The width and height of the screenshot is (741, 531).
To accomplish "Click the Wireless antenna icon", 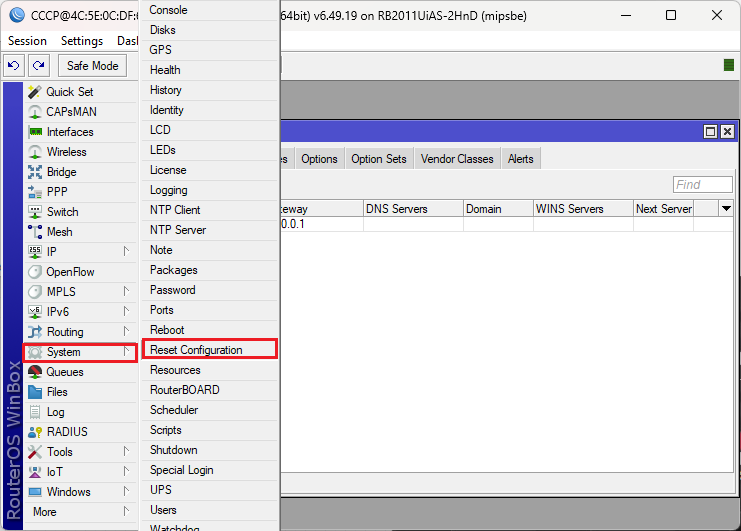I will coord(34,152).
